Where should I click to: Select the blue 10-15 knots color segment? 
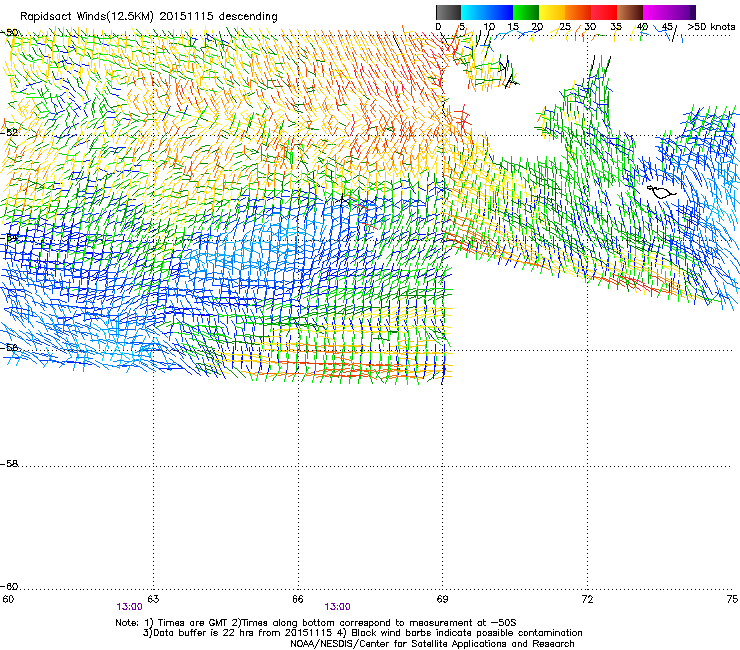(500, 12)
